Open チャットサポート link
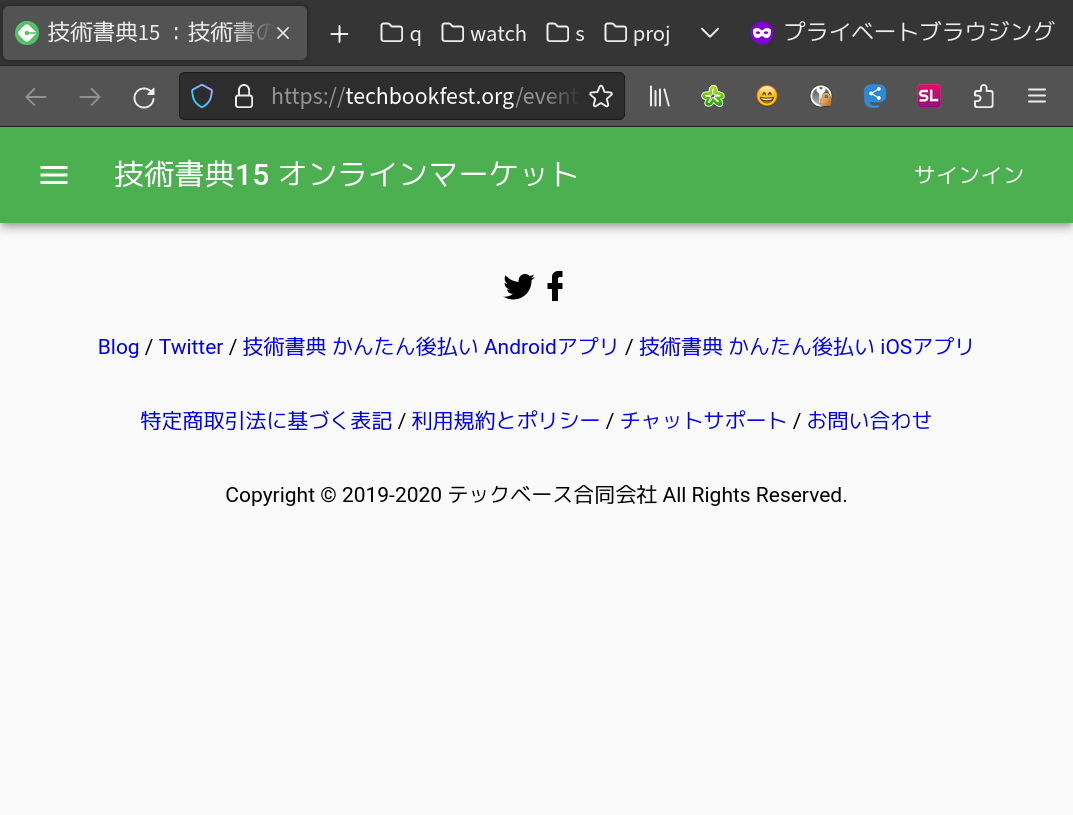 pos(703,421)
